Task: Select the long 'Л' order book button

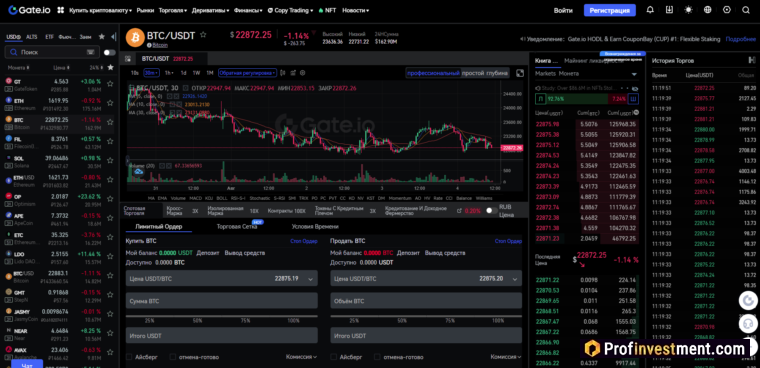Action: click(540, 99)
